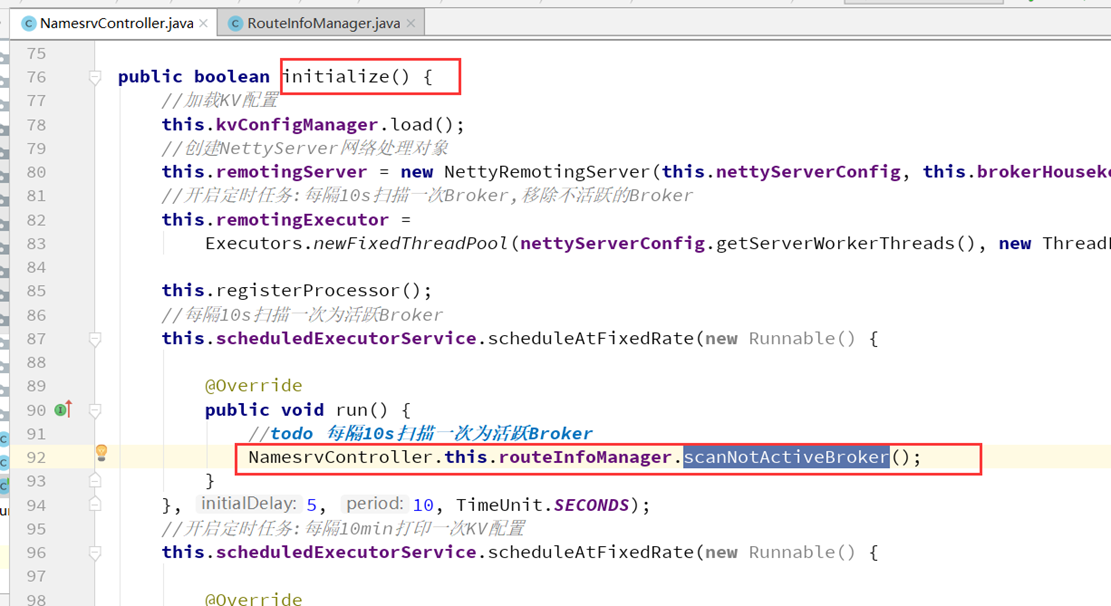
Task: Click the comment on line 95
Action: pyautogui.click(x=343, y=529)
